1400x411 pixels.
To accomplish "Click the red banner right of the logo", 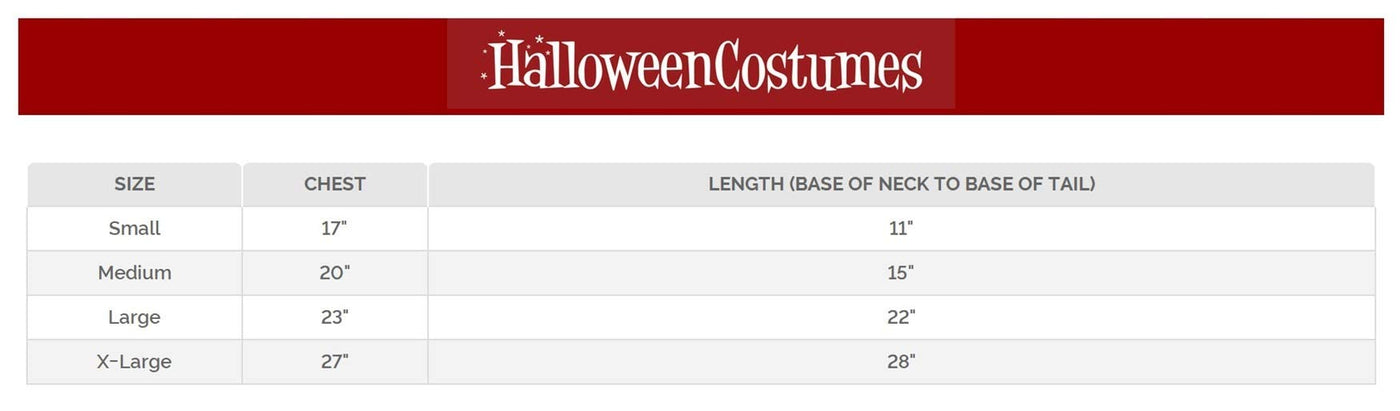I will [1168, 66].
